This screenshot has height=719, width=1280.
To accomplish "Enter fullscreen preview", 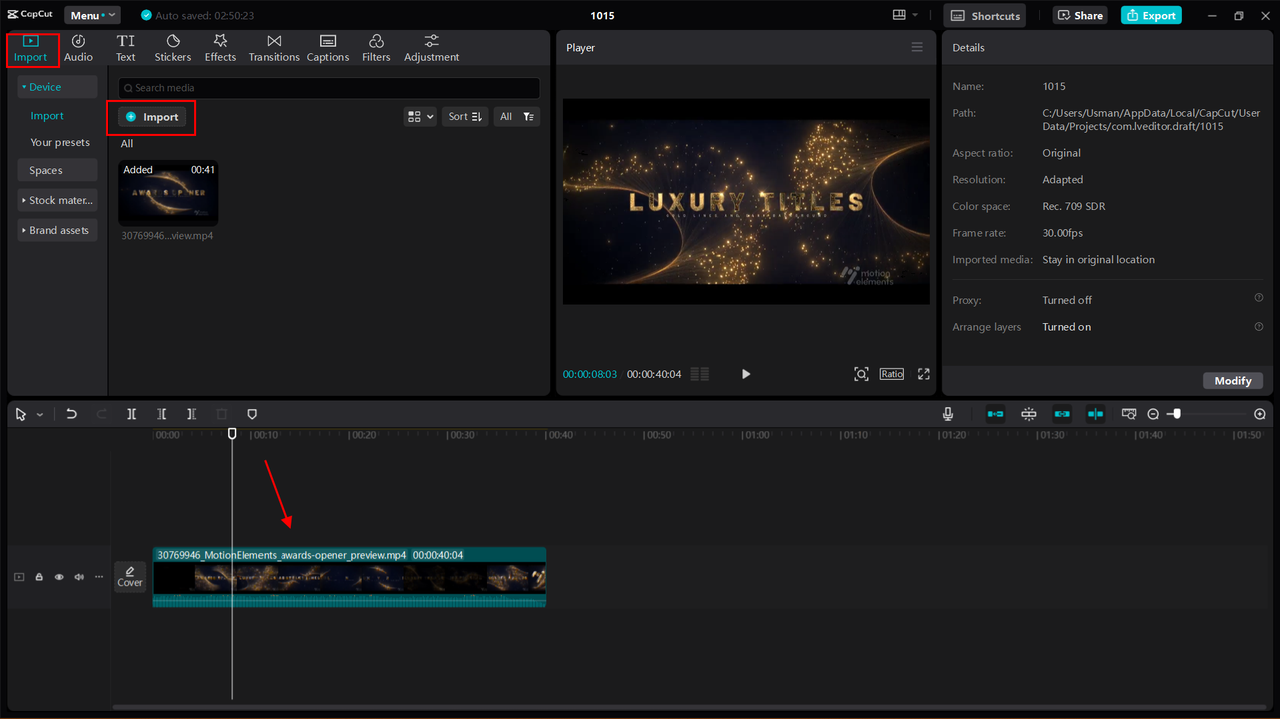I will click(924, 374).
